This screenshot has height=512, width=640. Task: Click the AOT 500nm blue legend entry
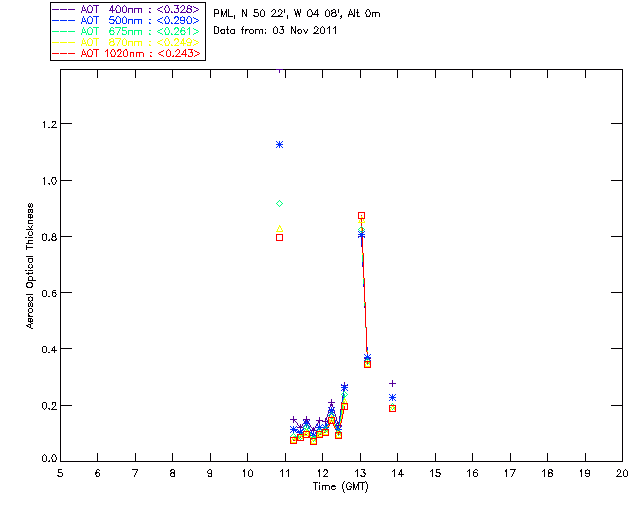(126, 20)
